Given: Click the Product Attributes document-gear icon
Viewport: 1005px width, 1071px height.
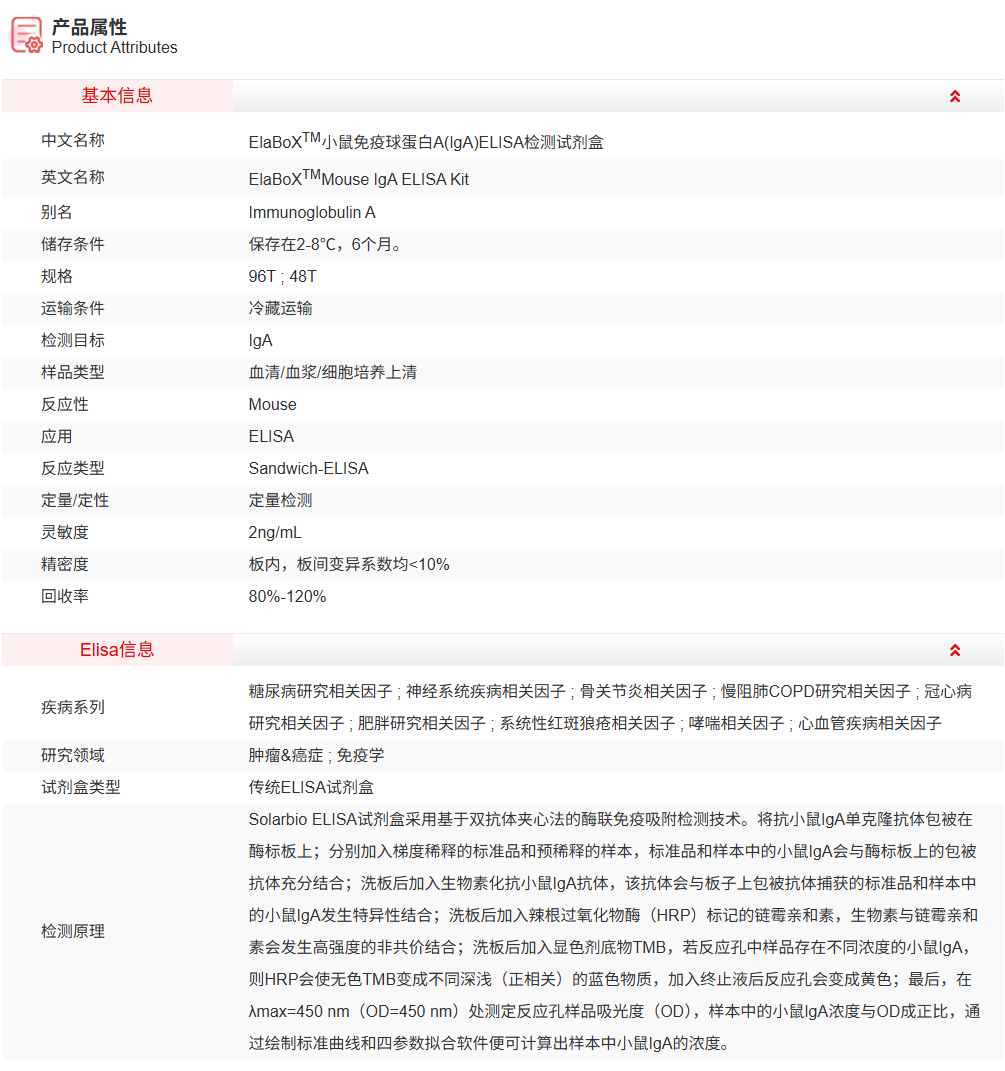Looking at the screenshot, I should pyautogui.click(x=25, y=34).
